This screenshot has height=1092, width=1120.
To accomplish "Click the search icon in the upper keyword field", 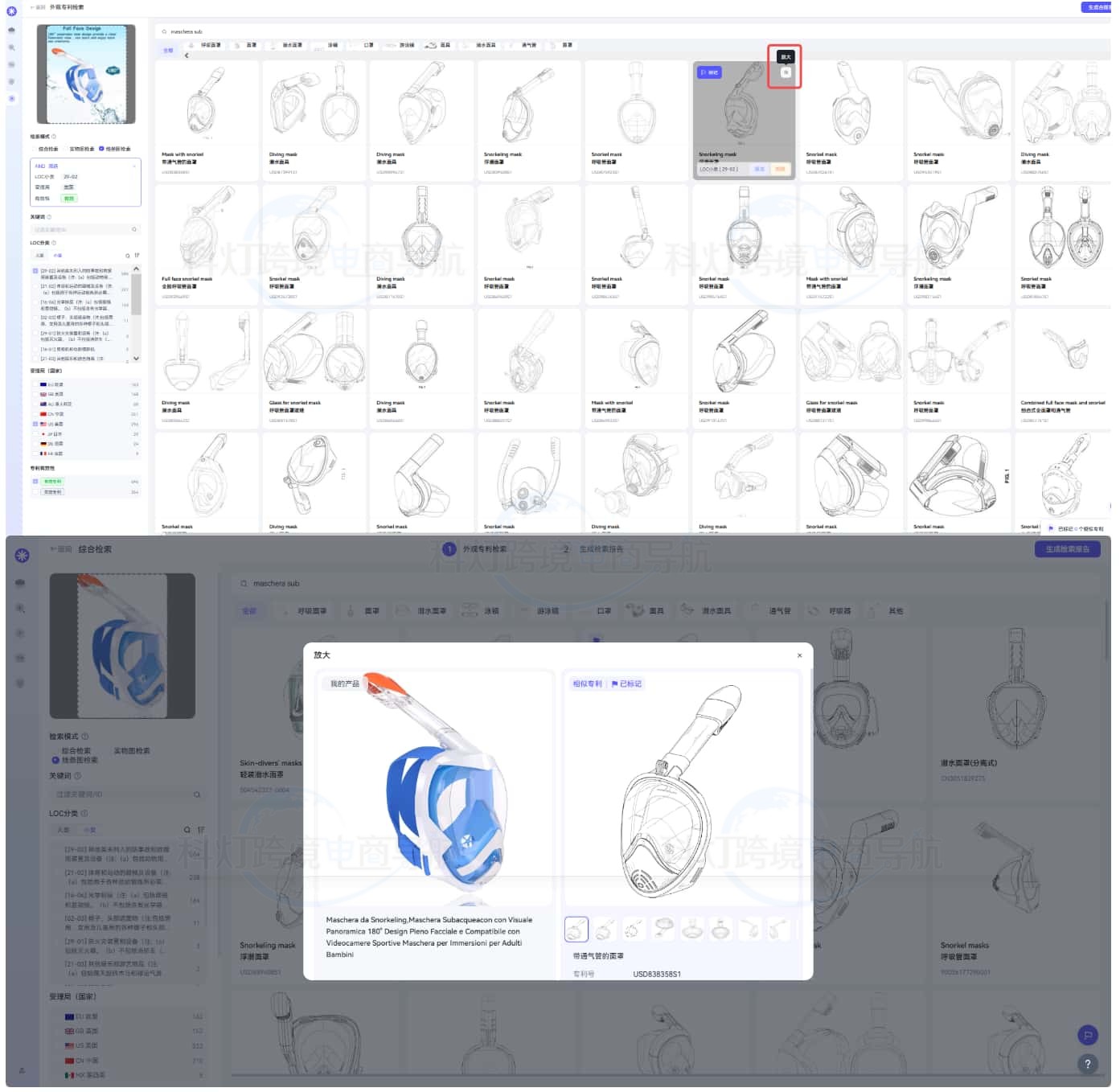I will click(135, 231).
